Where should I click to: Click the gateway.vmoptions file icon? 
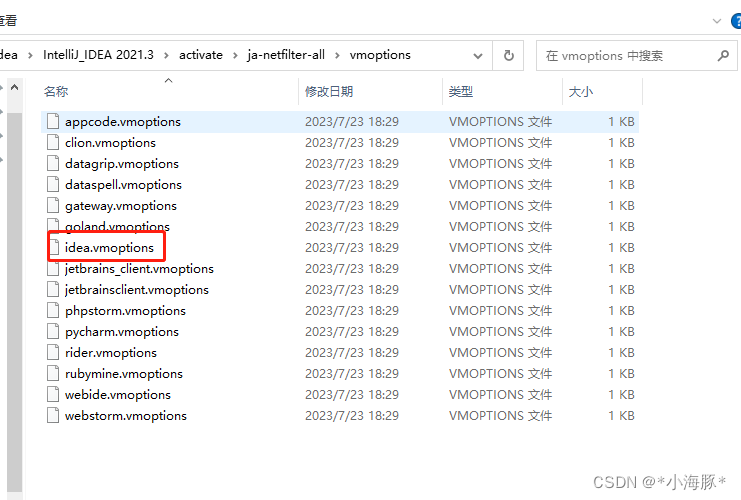point(53,206)
